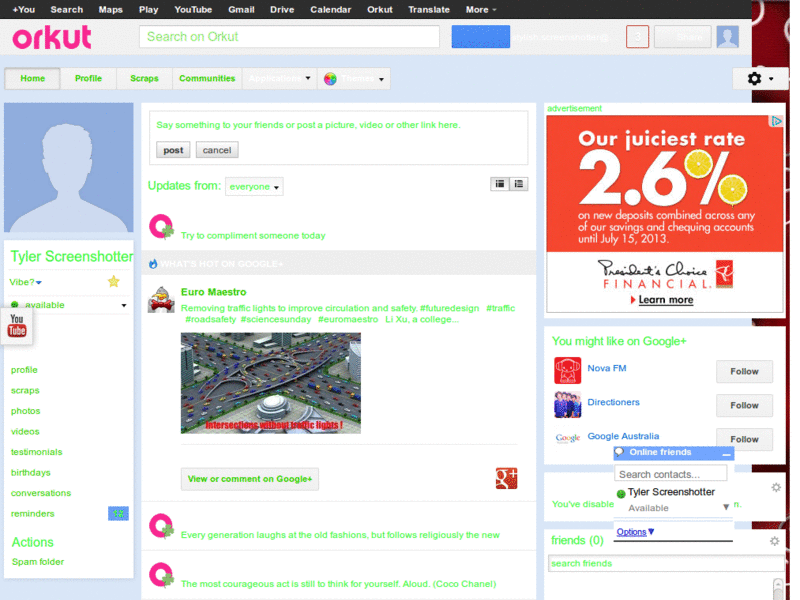Image resolution: width=800 pixels, height=600 pixels.
Task: Open the YouTube sidebar widget
Action: click(17, 326)
